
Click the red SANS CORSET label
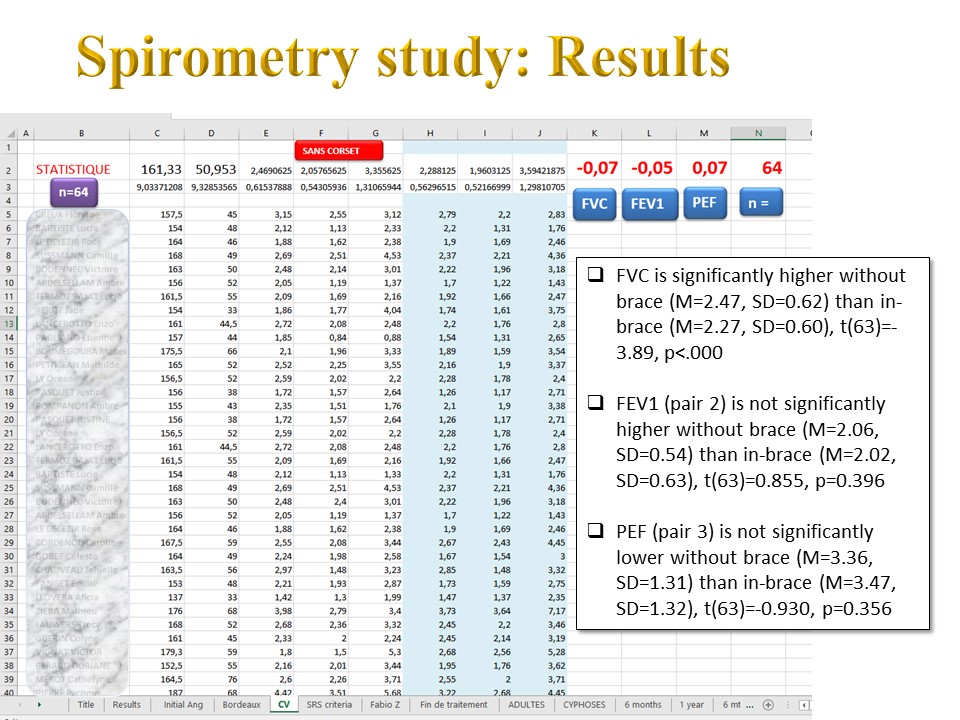[339, 151]
